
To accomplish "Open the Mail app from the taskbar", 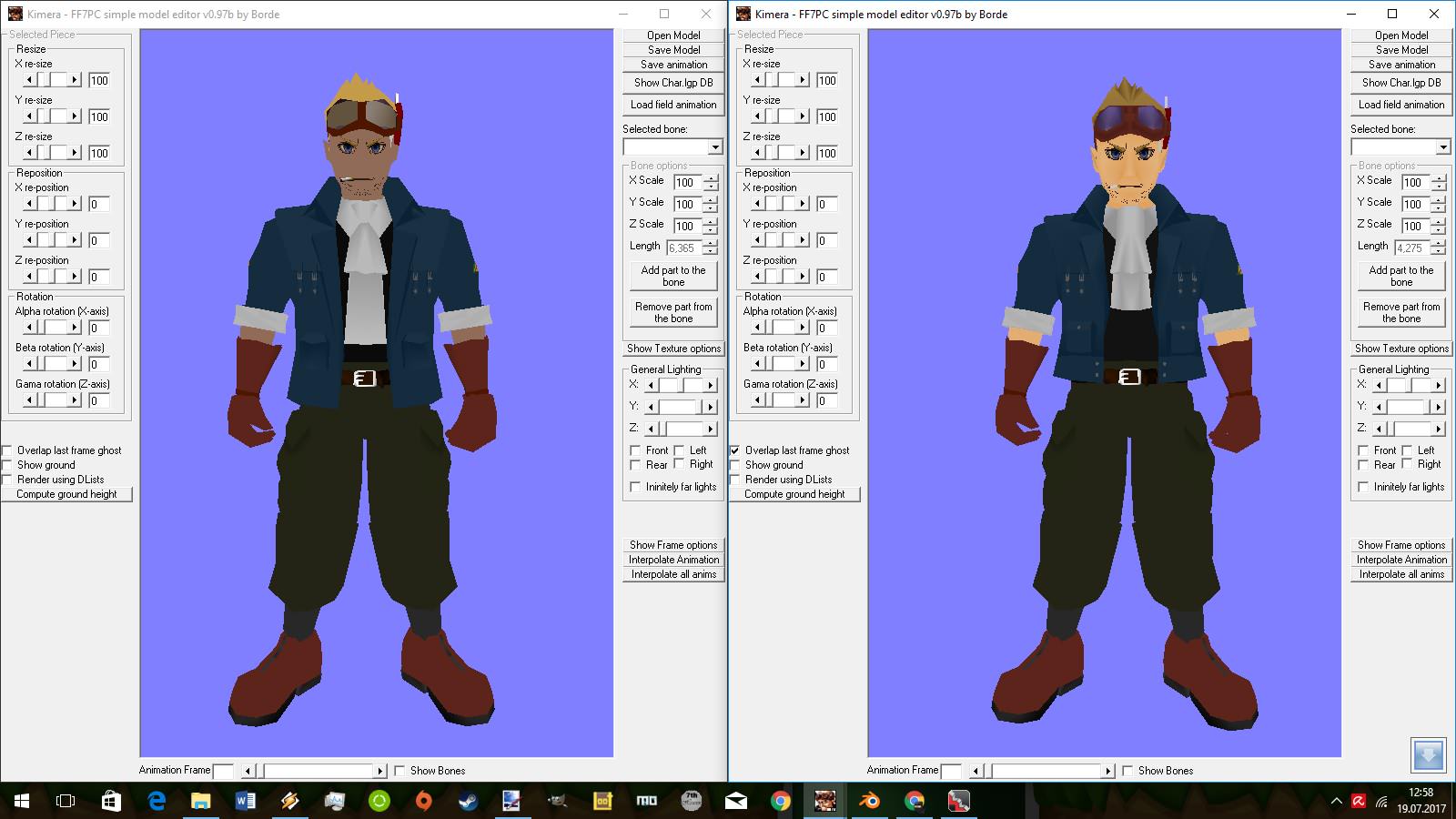I will coord(735,801).
